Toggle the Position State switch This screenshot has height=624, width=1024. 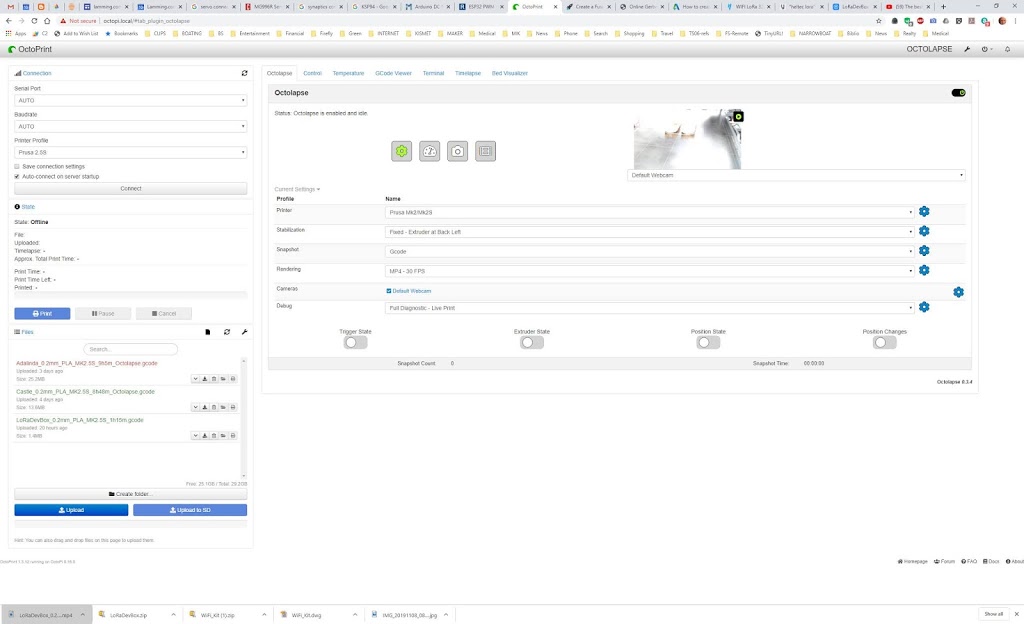[x=708, y=342]
